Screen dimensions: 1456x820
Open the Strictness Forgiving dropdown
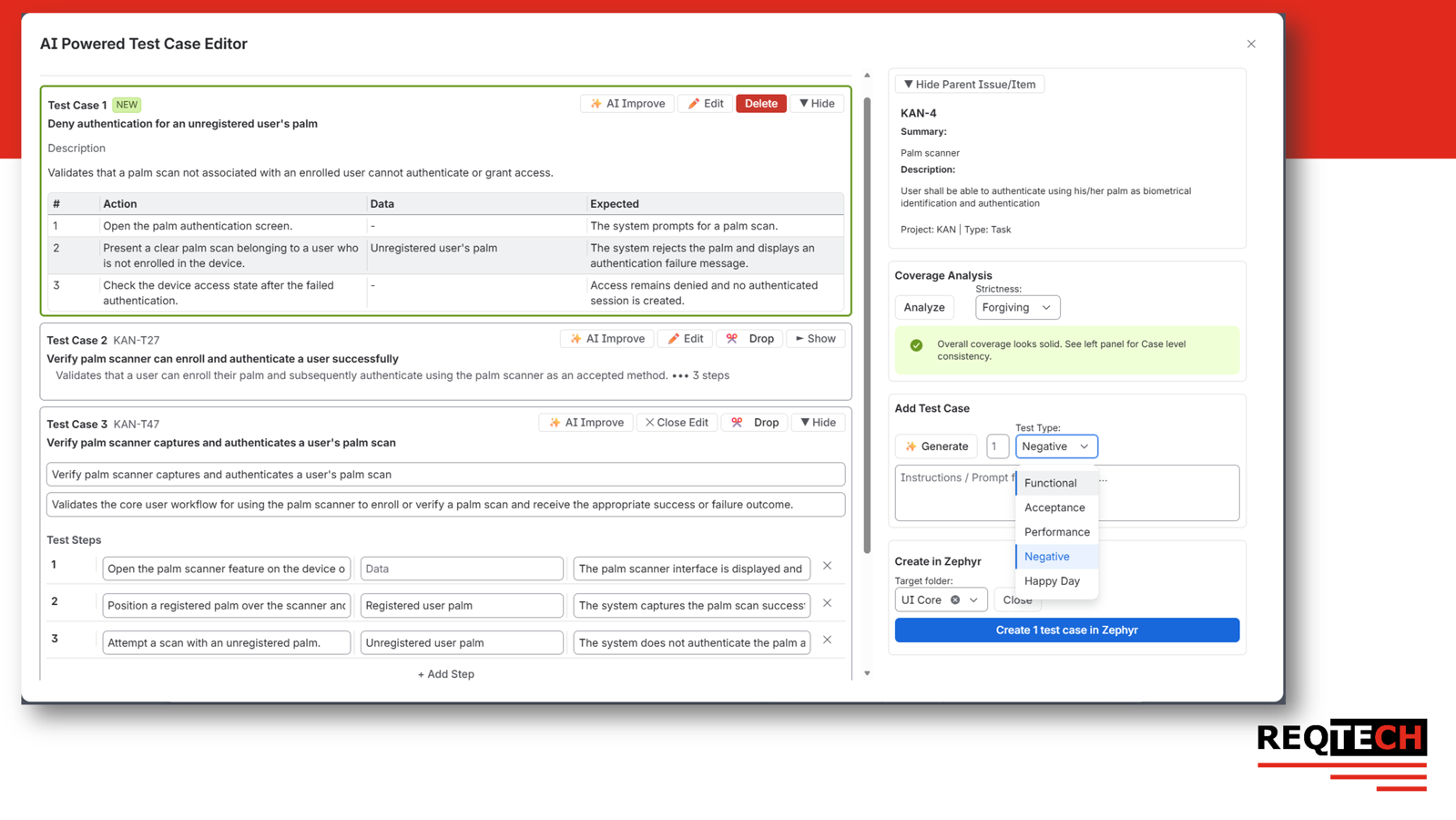coord(1017,308)
